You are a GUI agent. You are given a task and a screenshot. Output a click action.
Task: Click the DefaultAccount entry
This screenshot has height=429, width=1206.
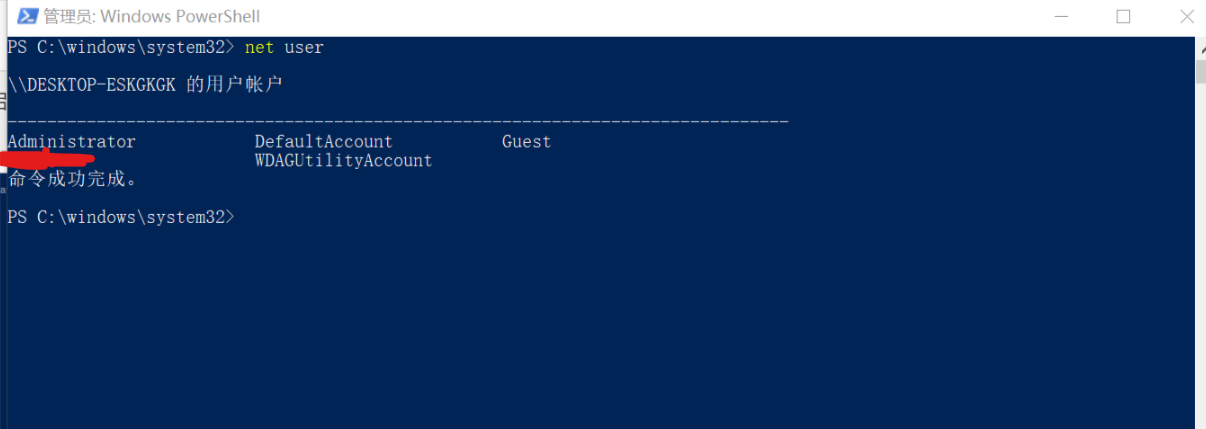coord(323,141)
